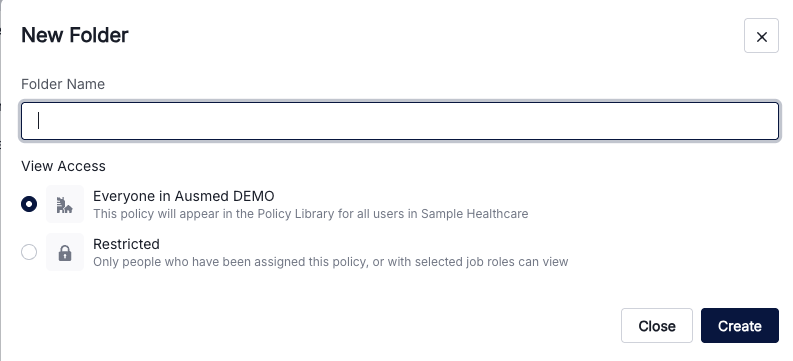Place cursor at text caret in name box
The width and height of the screenshot is (793, 361).
39,121
